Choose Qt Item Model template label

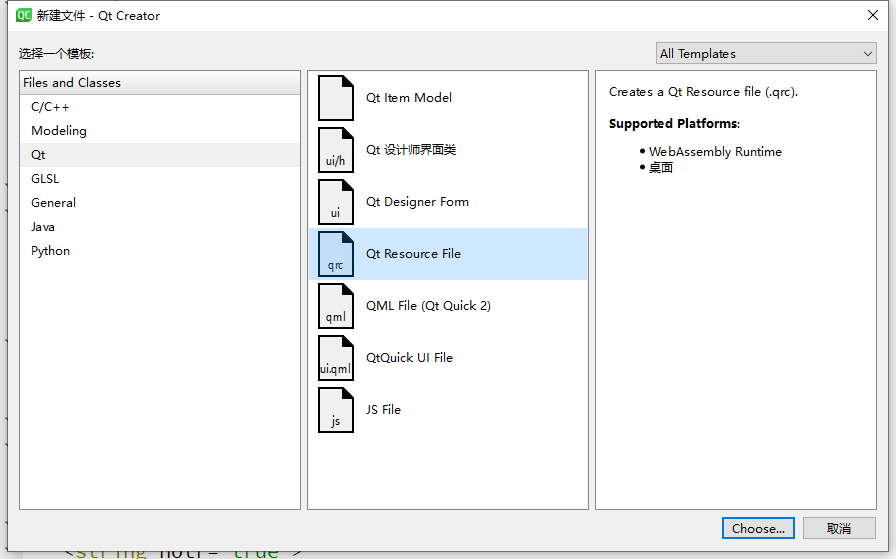click(x=409, y=98)
